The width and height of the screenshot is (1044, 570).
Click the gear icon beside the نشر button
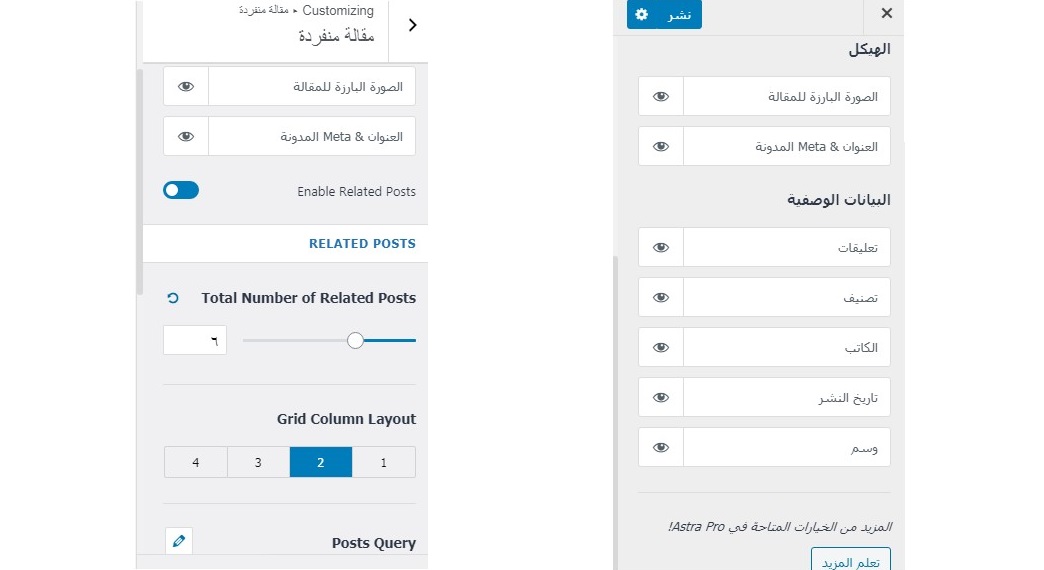pos(642,15)
